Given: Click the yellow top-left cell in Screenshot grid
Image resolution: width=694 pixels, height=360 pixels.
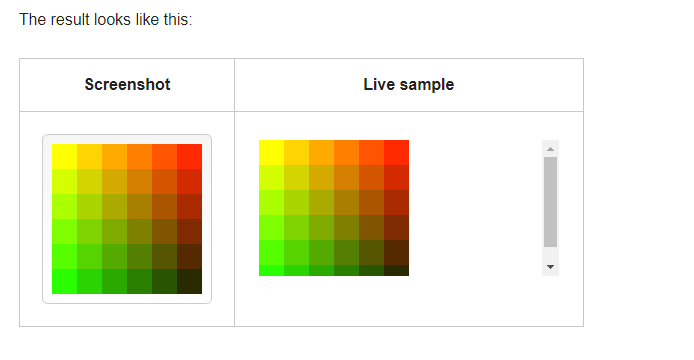Looking at the screenshot, I should point(65,156).
